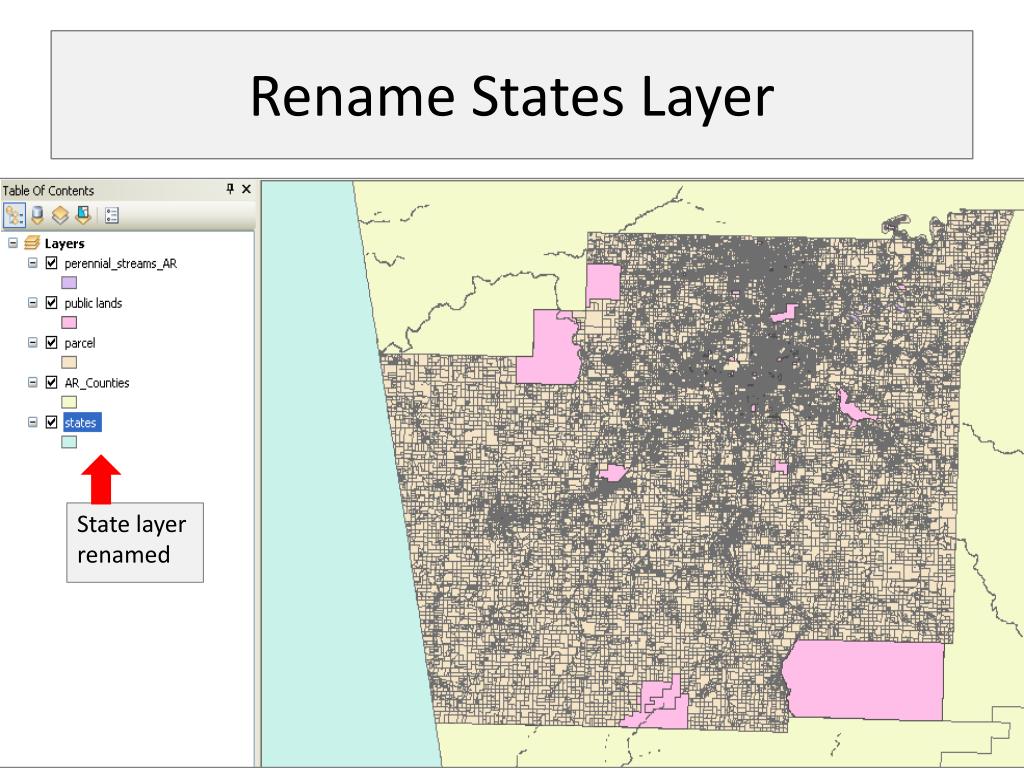The image size is (1024, 768).
Task: Click the Layers data frame icon
Action: point(32,243)
